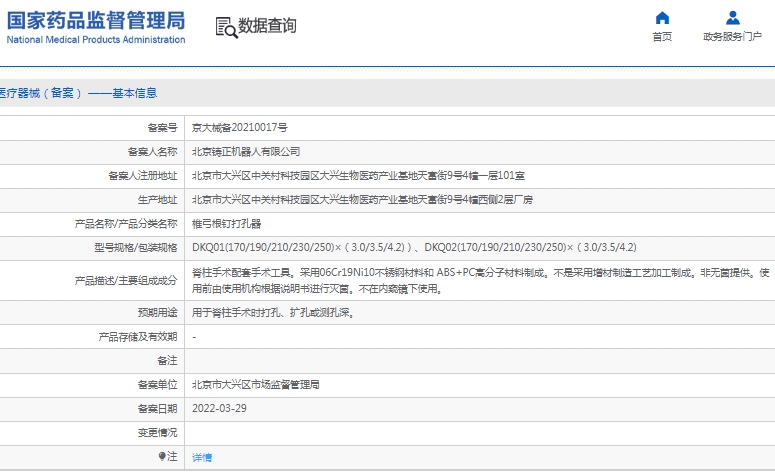This screenshot has height=472, width=775.
Task: Select record number 京大械备20210017号
Action: (x=240, y=128)
